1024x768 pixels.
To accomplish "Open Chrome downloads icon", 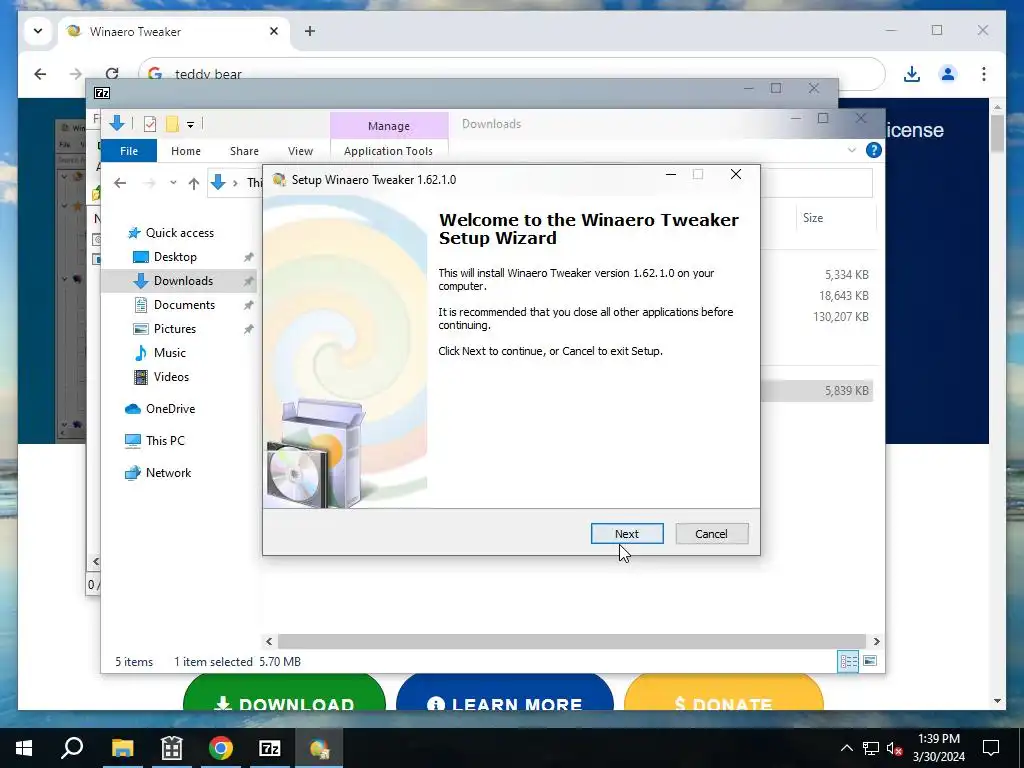I will (912, 74).
